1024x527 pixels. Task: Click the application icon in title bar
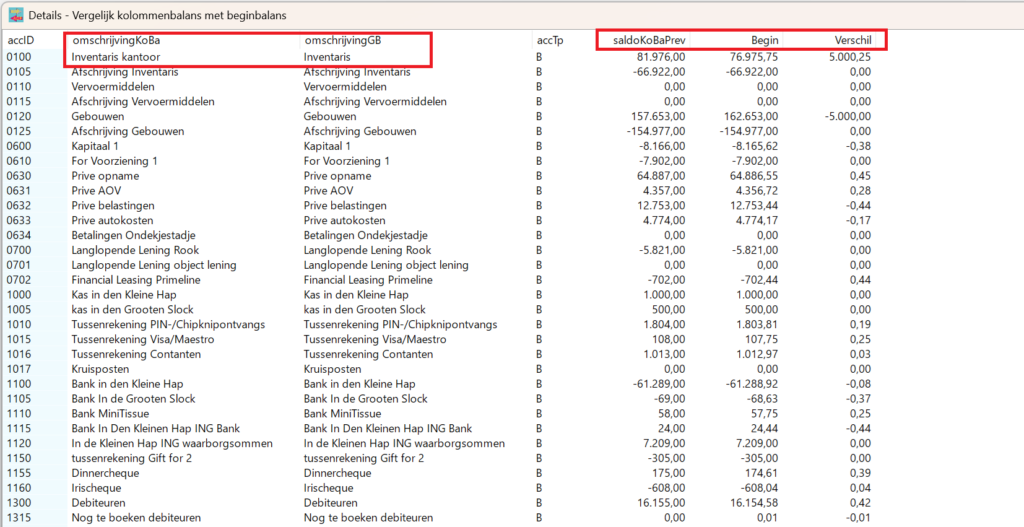click(x=17, y=14)
